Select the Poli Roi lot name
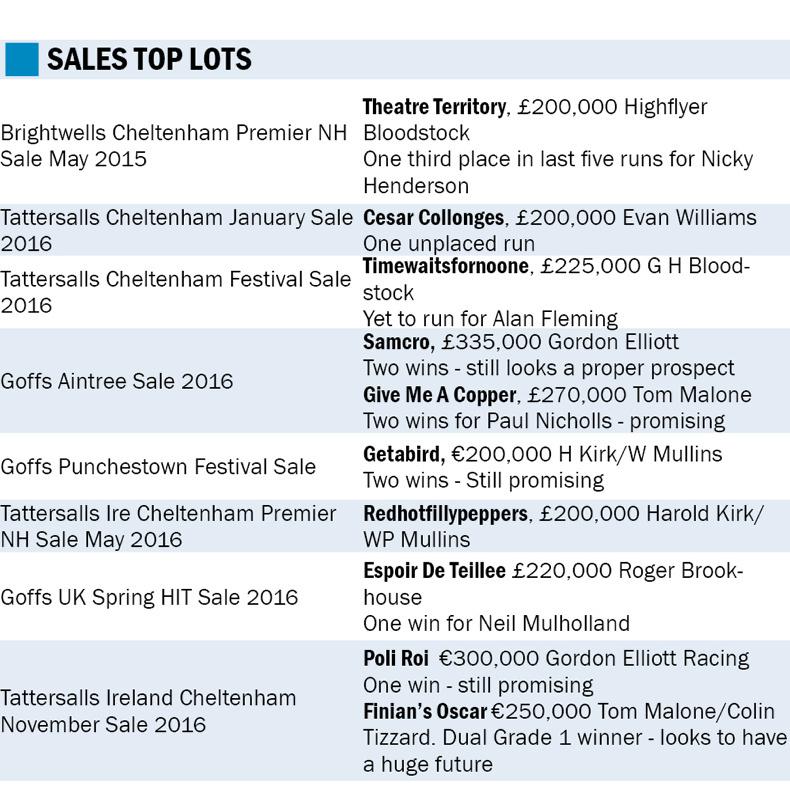The image size is (790, 792). [x=395, y=659]
